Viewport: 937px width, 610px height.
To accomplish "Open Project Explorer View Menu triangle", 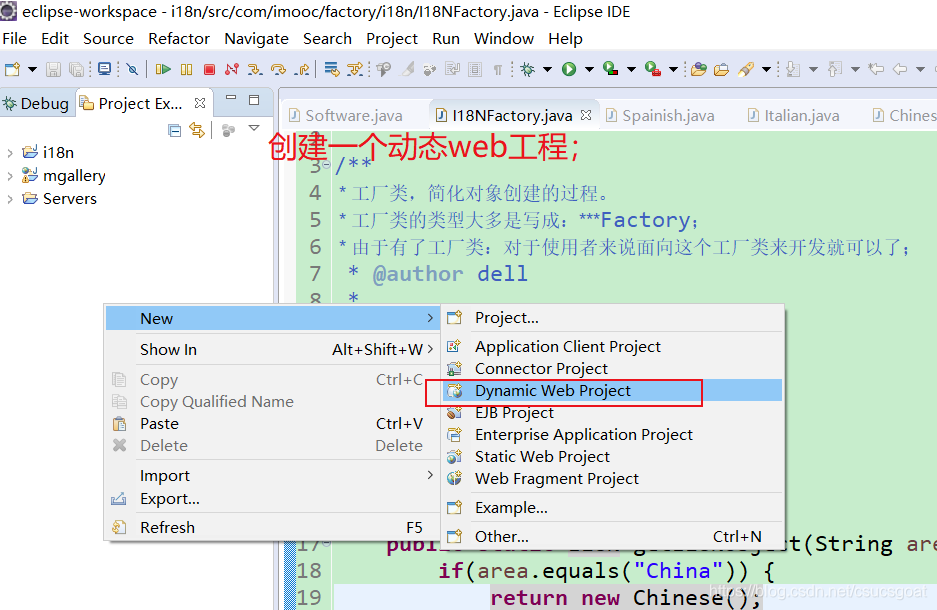I will click(x=254, y=127).
